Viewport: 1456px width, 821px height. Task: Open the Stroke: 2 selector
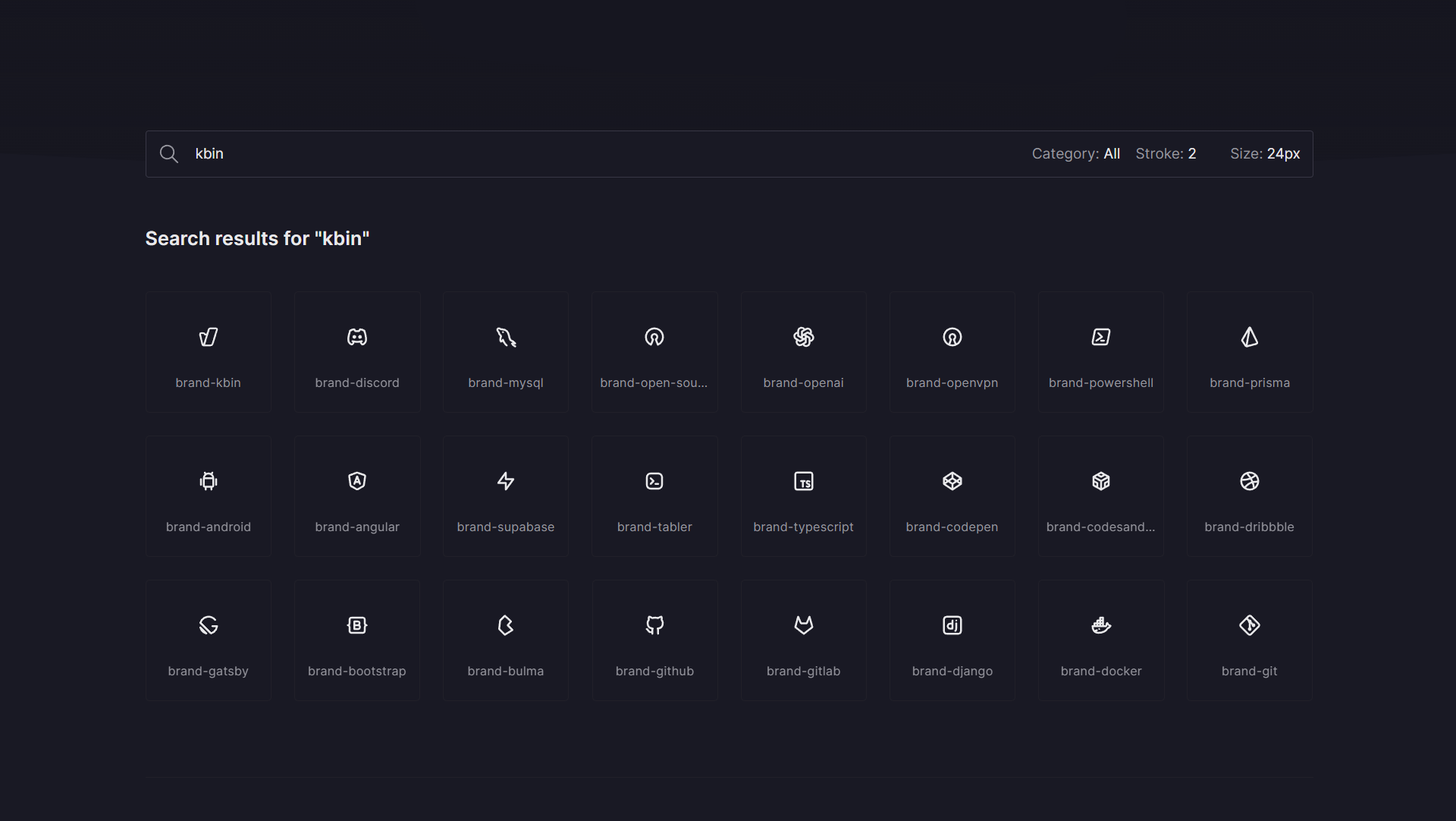(1166, 154)
